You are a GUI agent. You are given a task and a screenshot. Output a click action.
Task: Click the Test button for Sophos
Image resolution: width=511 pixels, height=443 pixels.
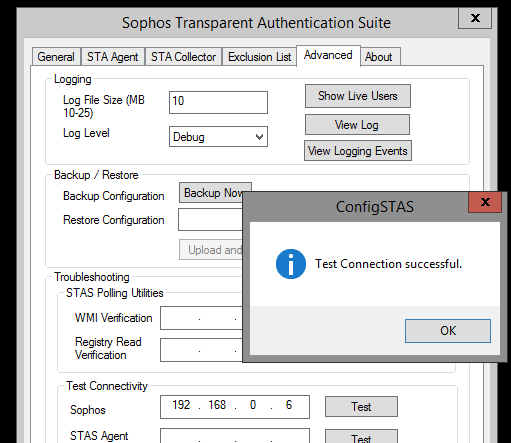[x=361, y=407]
